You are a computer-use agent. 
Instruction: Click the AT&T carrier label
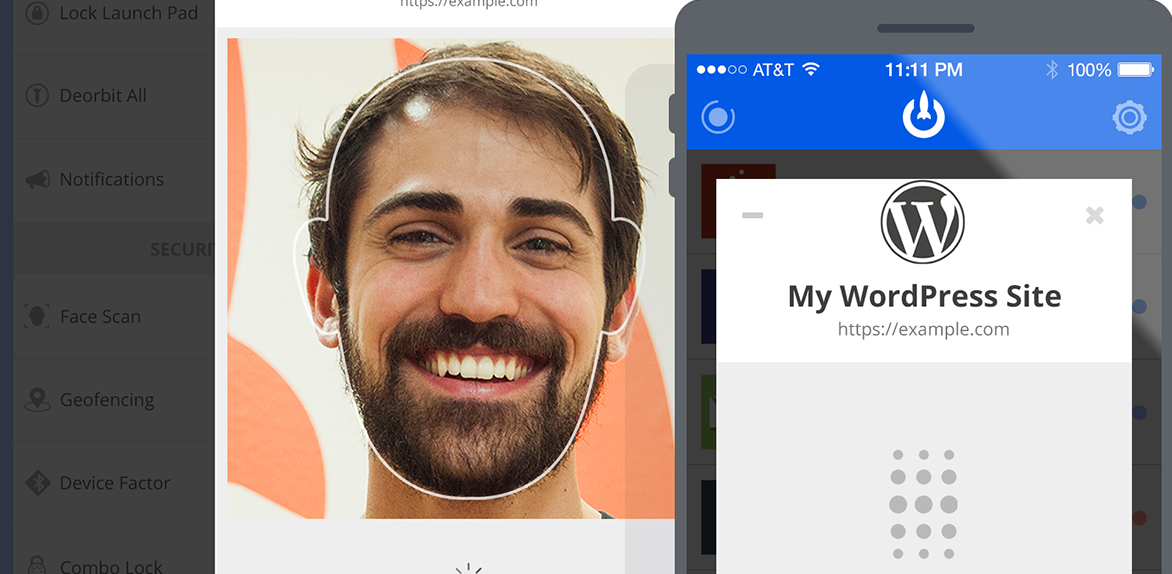[x=773, y=70]
